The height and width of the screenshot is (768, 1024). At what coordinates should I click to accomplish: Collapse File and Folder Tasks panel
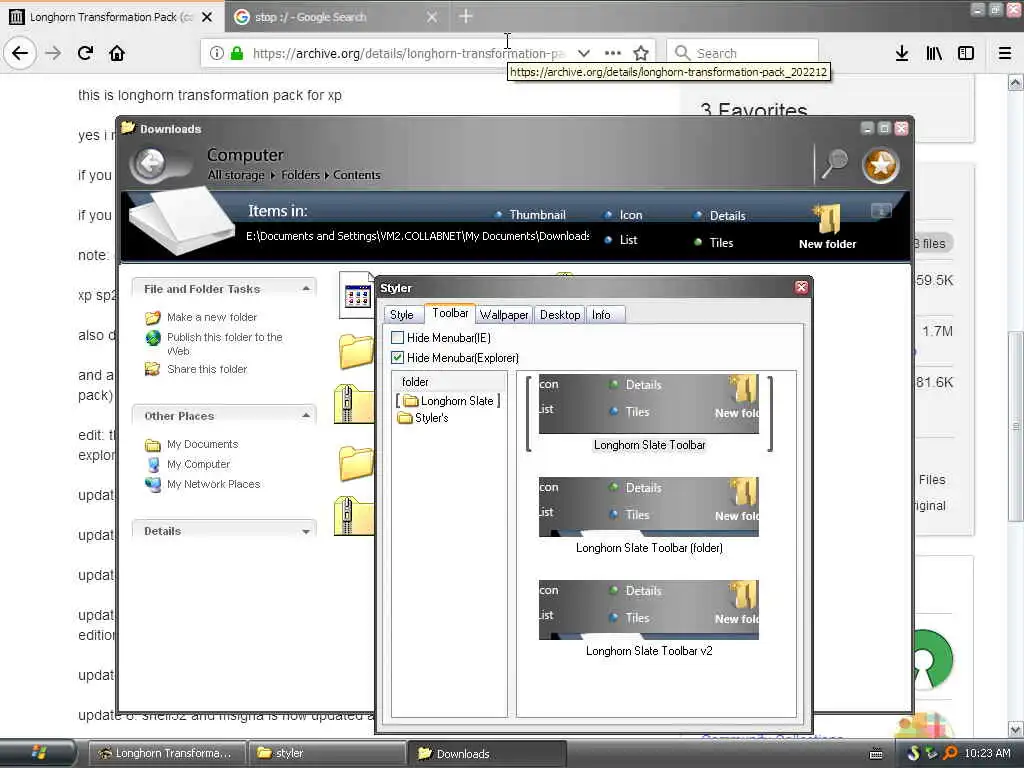point(306,289)
